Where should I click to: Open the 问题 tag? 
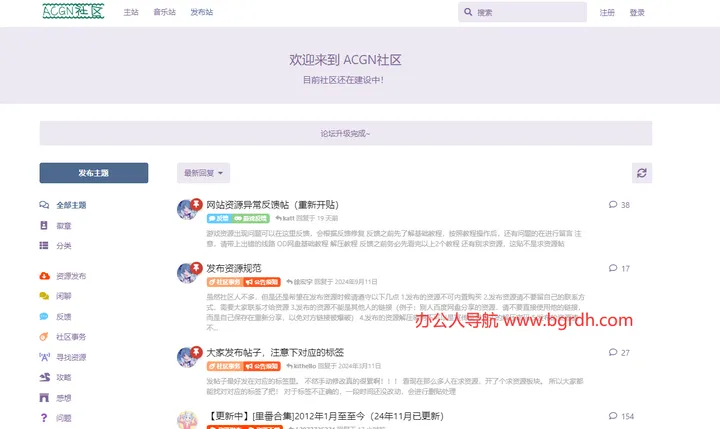64,418
